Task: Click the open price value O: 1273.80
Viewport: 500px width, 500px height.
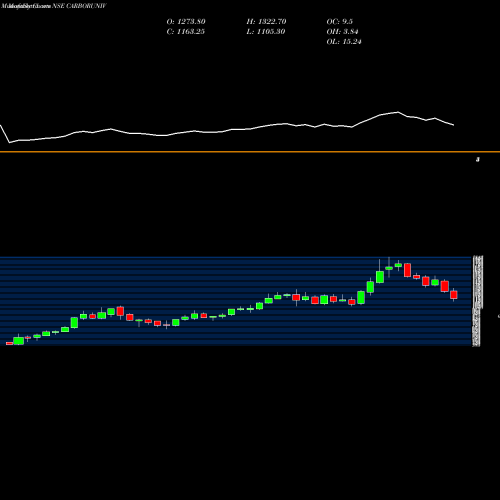Action: pos(186,22)
